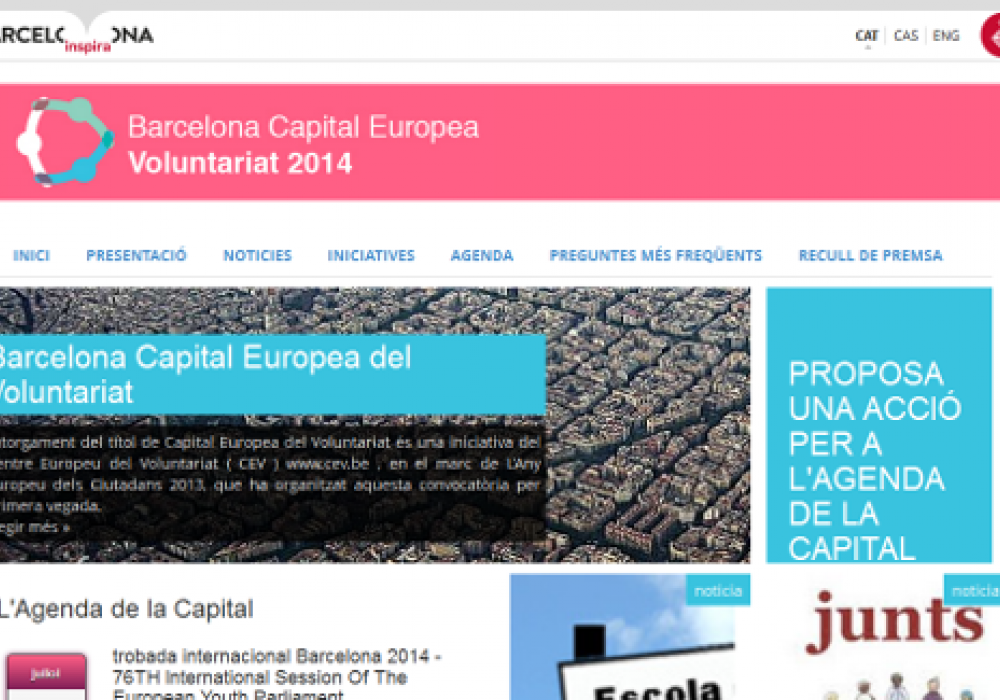Open the AGENDA menu item

[x=482, y=256]
